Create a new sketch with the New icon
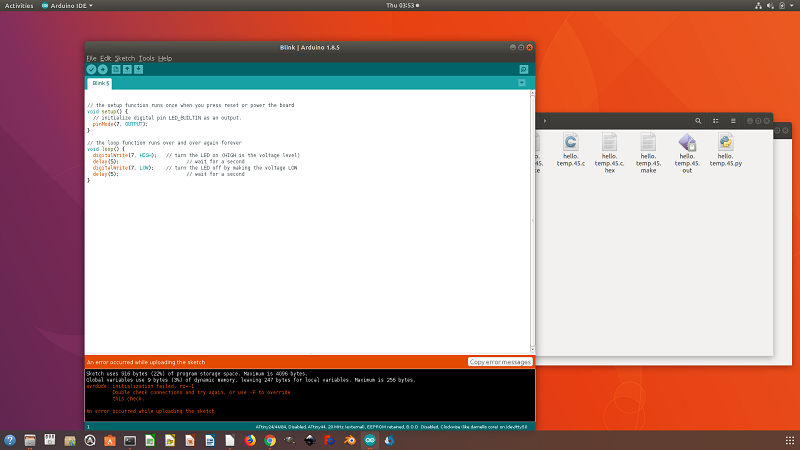800x450 pixels. point(116,69)
